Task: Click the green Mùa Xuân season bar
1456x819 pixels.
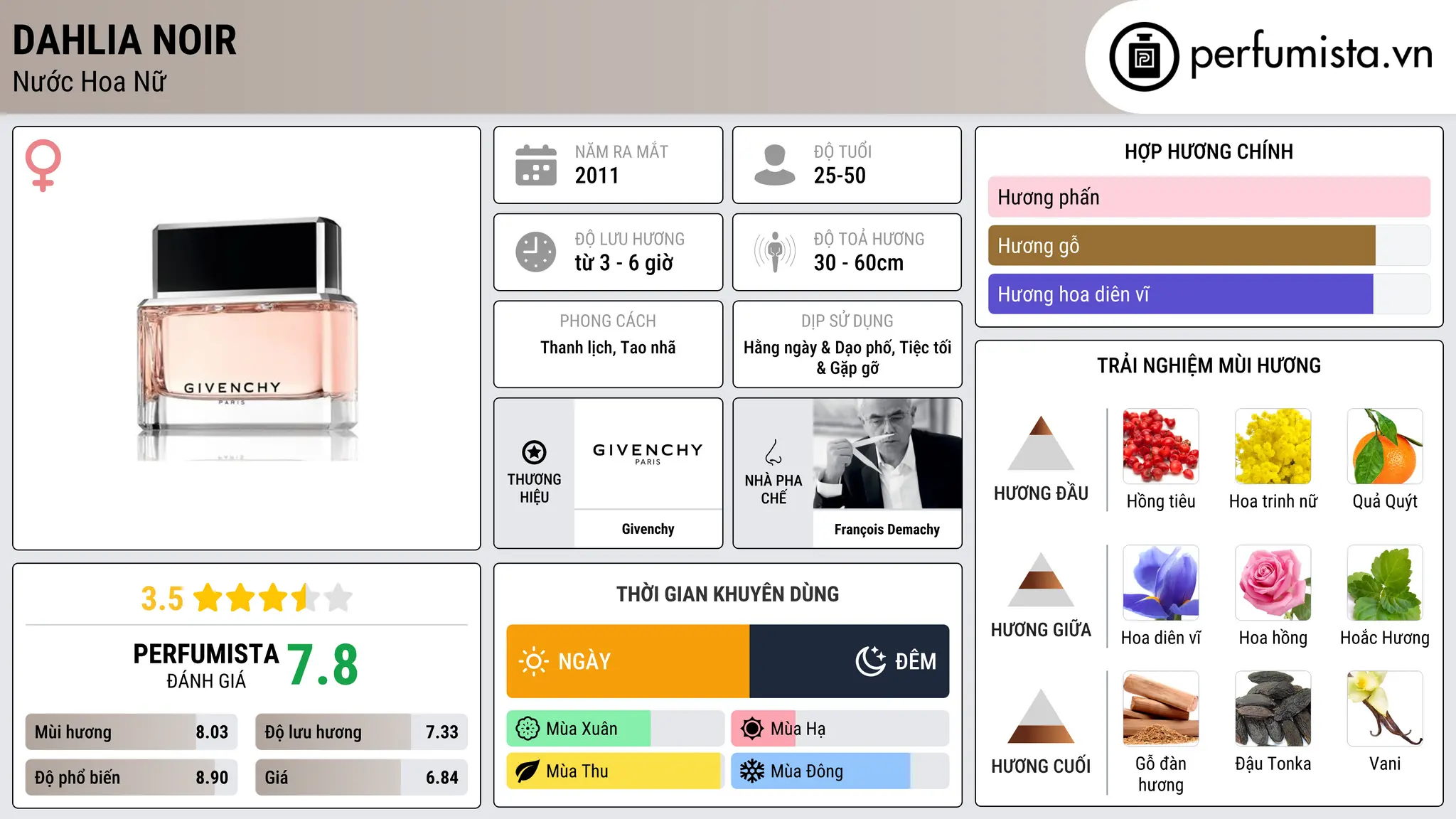Action: 615,729
